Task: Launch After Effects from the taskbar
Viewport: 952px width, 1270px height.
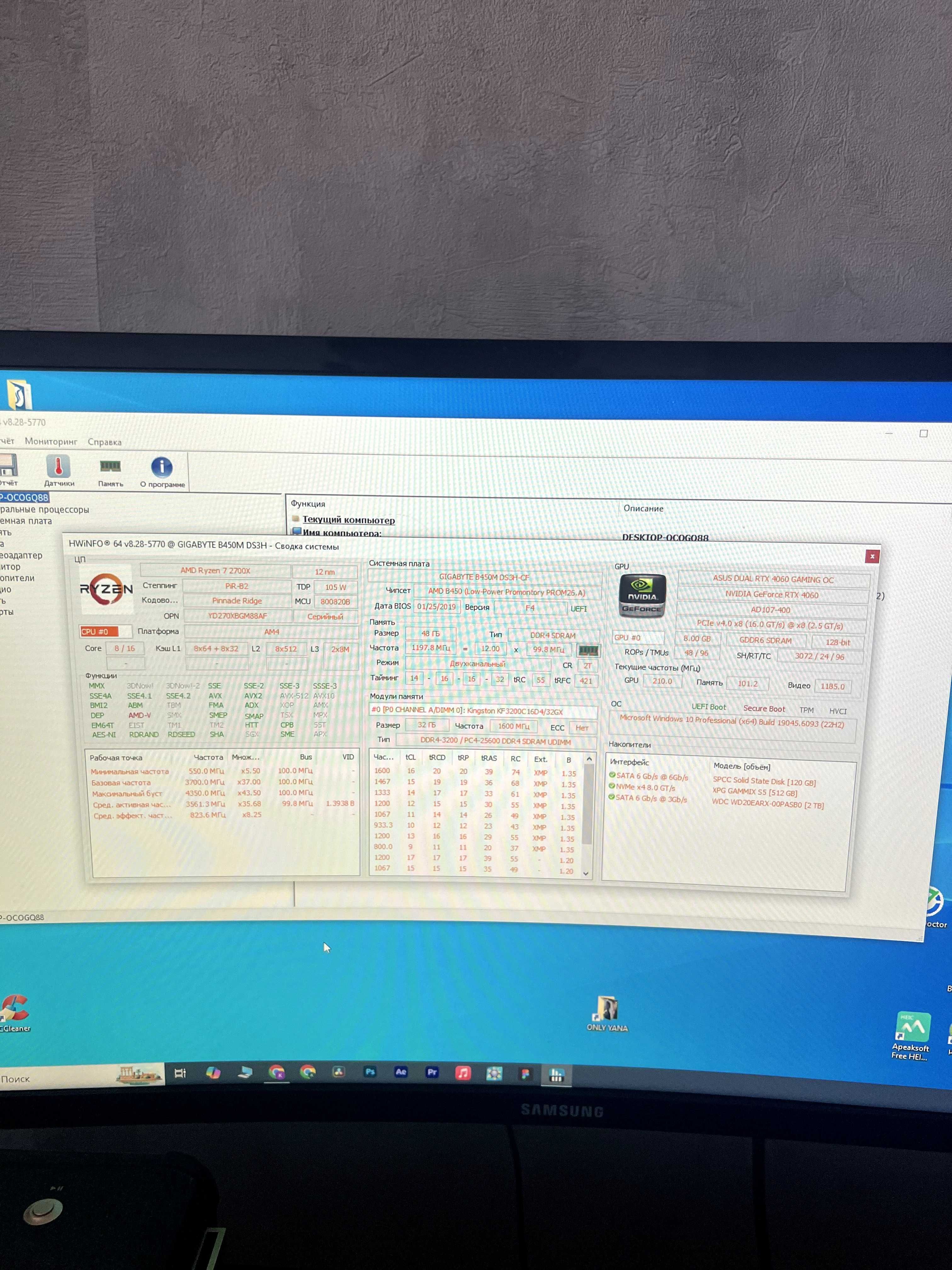Action: pos(400,1071)
